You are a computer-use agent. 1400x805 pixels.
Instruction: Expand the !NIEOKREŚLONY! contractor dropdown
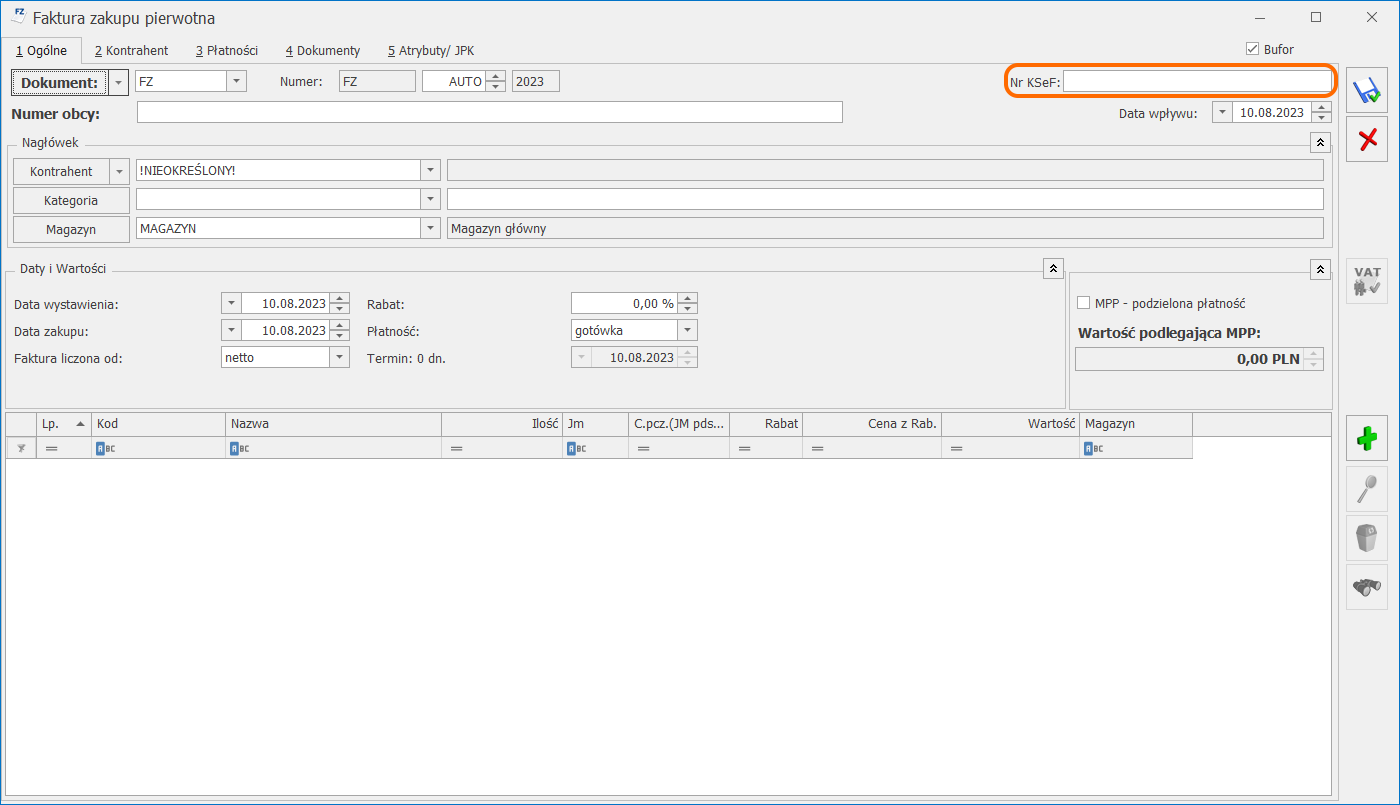431,170
